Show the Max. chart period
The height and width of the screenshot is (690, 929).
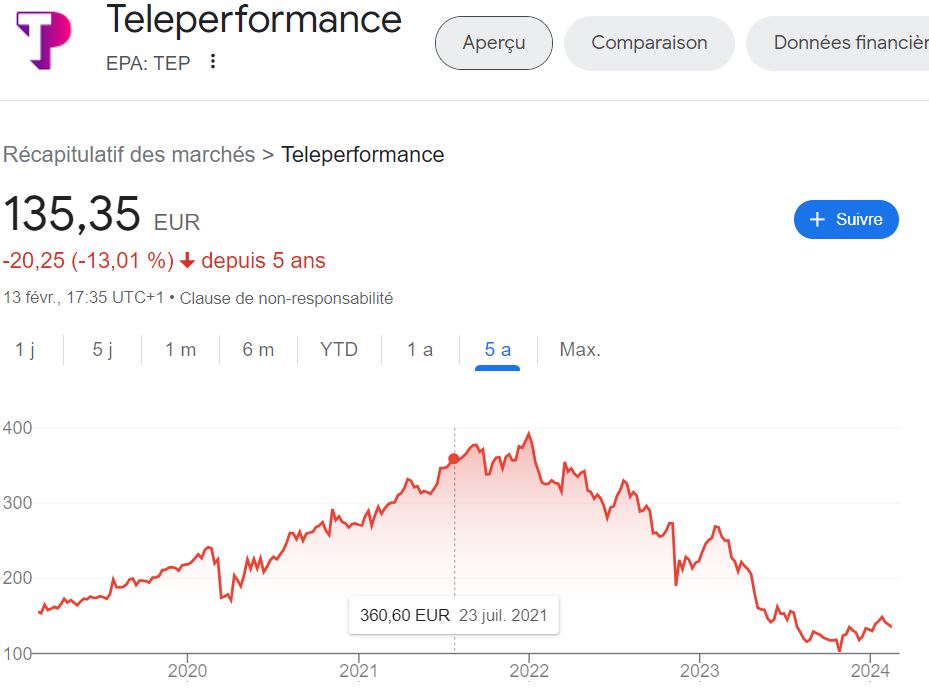[580, 350]
